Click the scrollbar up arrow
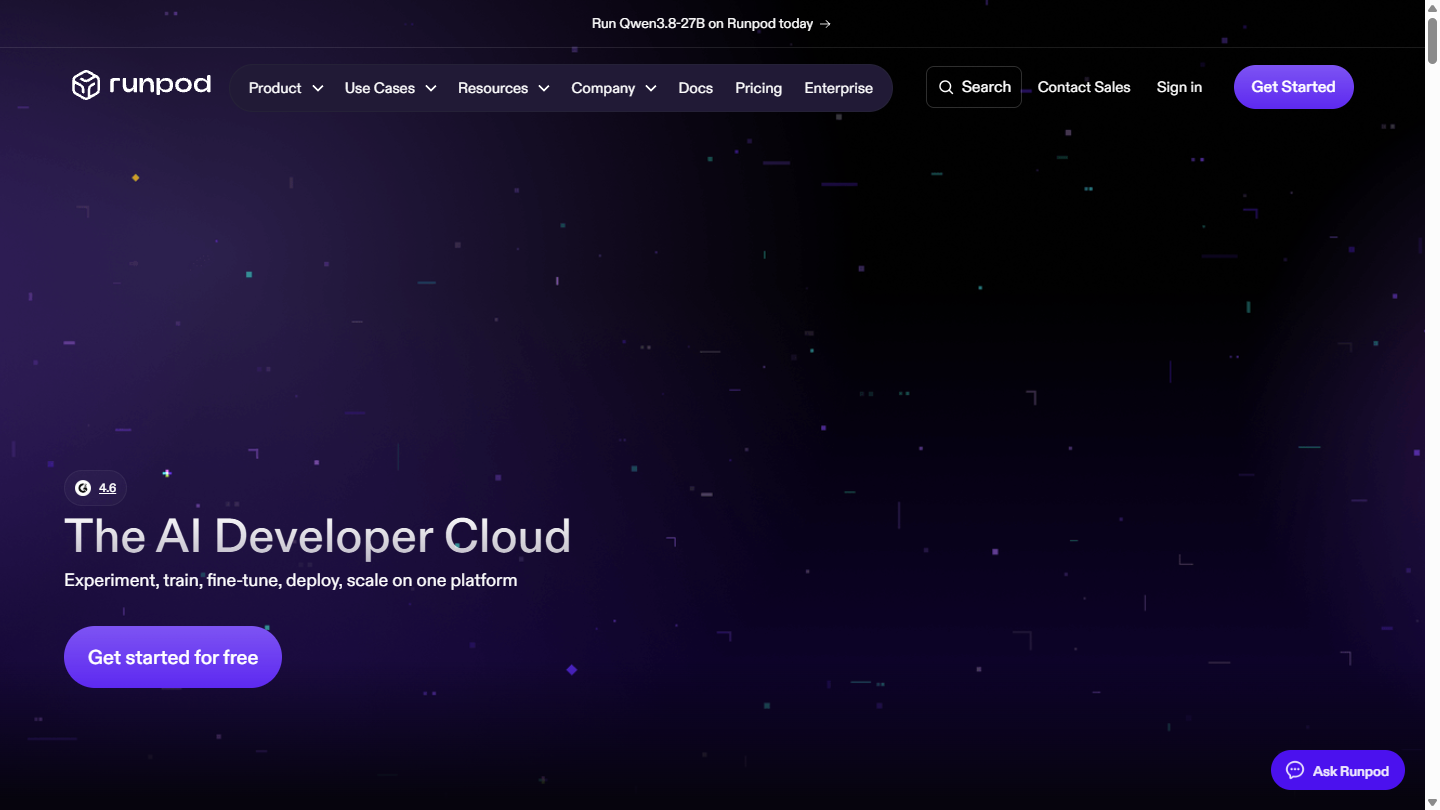The width and height of the screenshot is (1440, 810). (x=1432, y=8)
